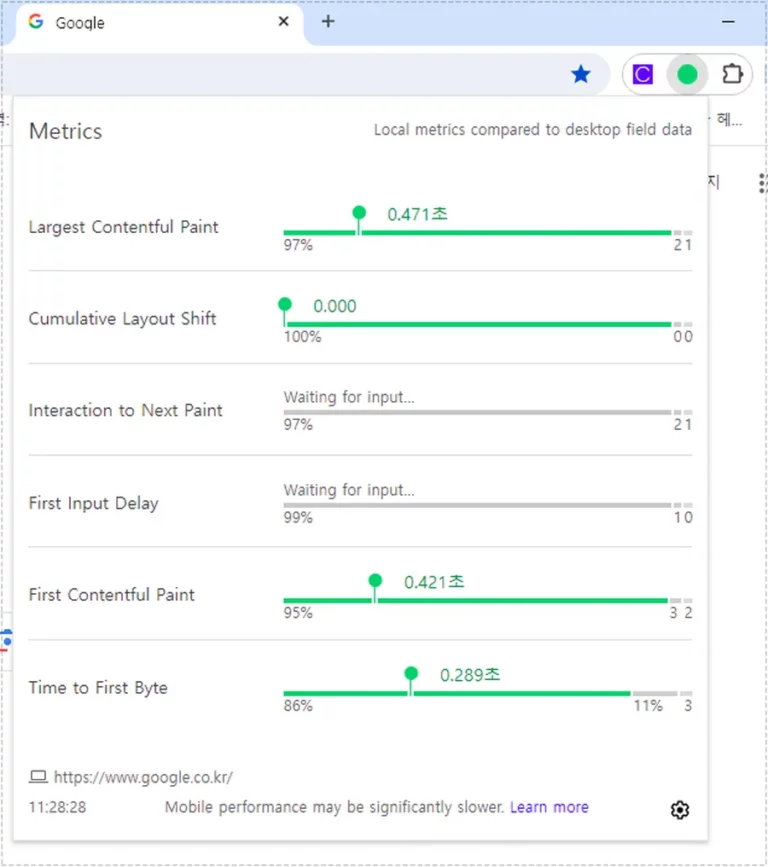Click the First Contentful Paint label

(x=112, y=595)
